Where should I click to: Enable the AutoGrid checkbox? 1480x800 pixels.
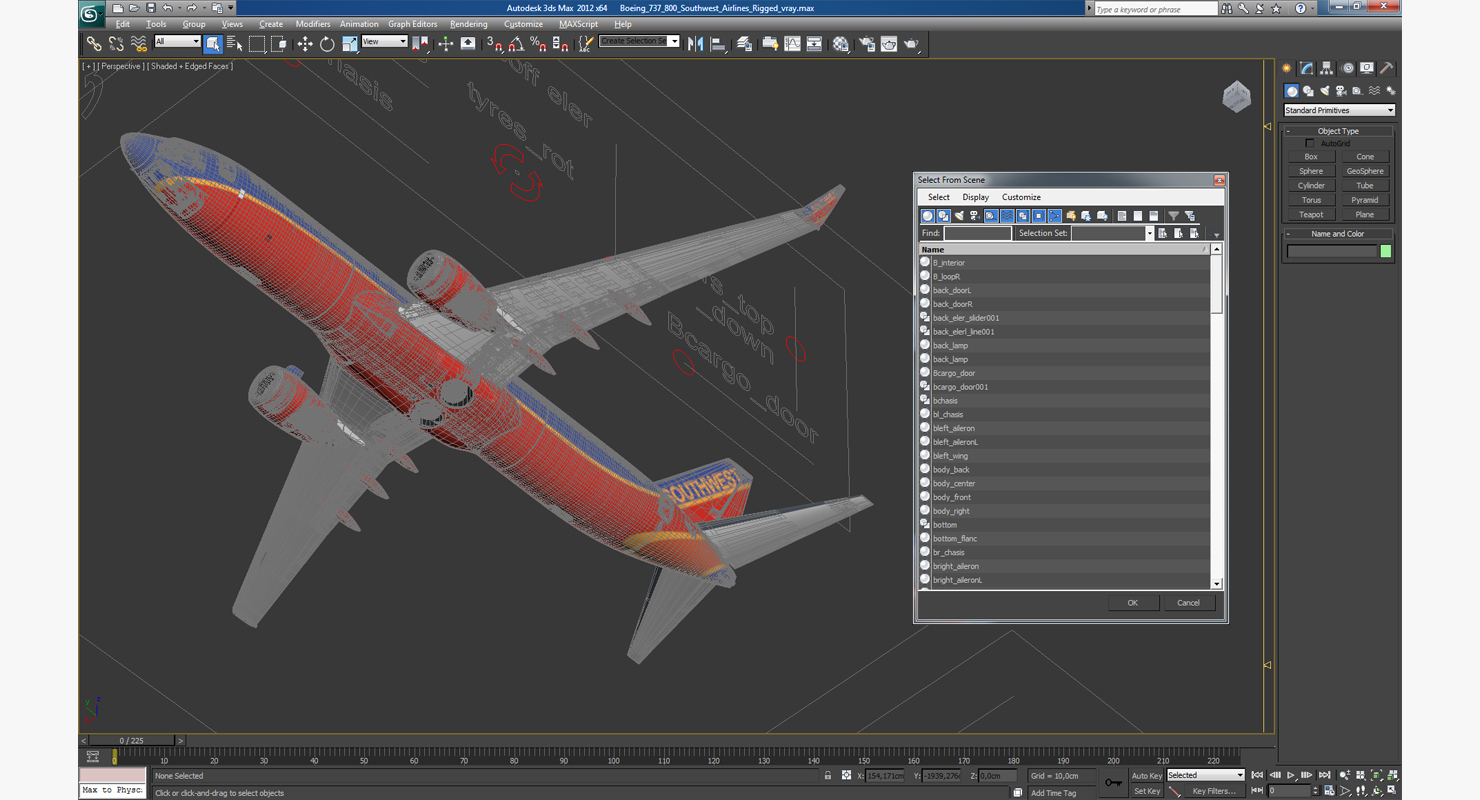pos(1310,143)
